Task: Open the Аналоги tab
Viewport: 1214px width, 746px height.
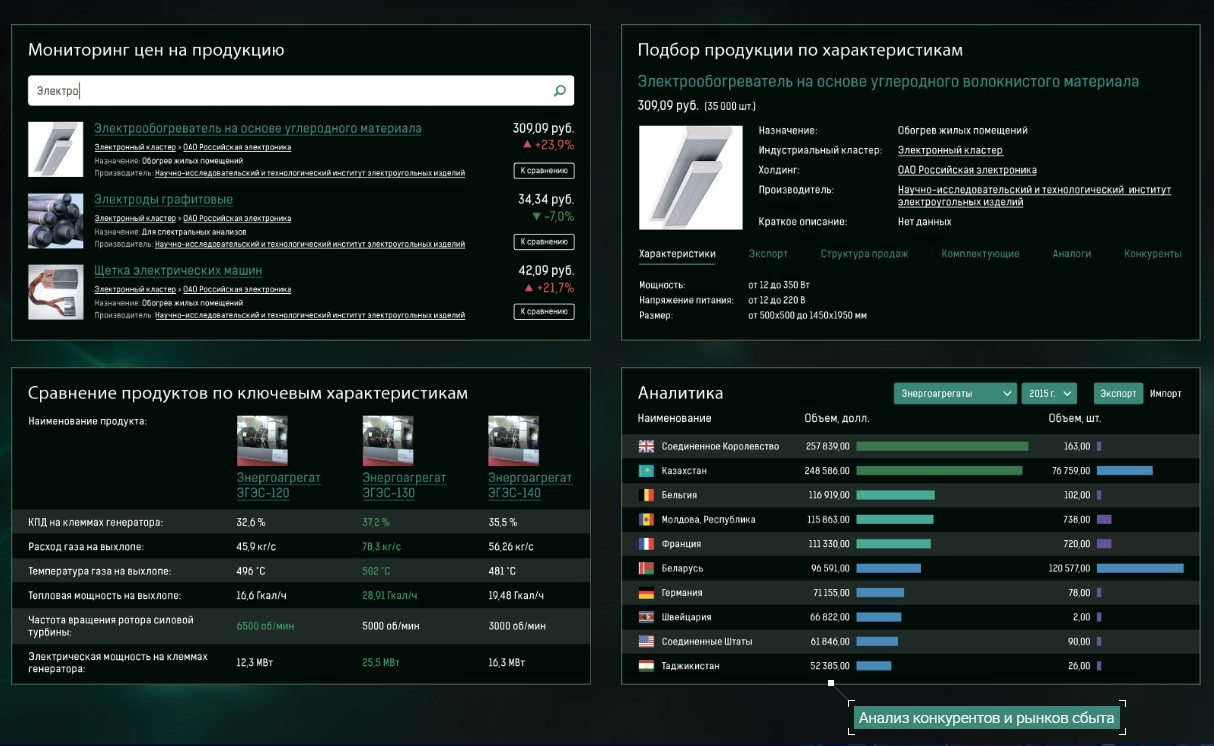Action: 1071,254
